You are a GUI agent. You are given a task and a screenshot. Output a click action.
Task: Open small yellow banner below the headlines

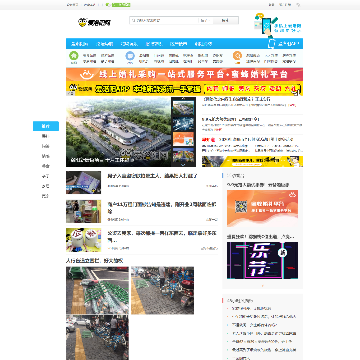[x=252, y=161]
